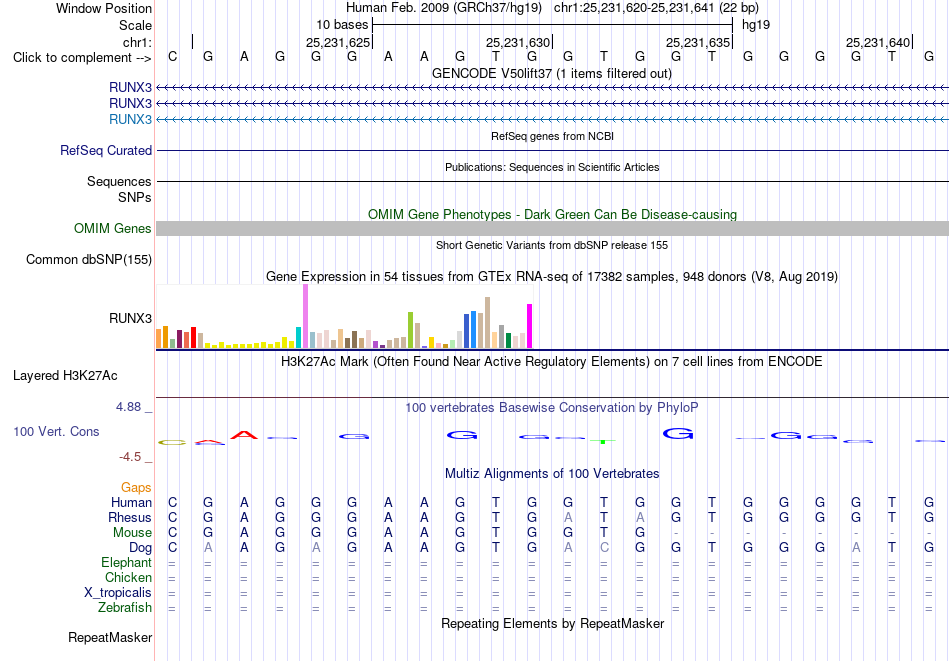Click the OMIM Genes track label
The height and width of the screenshot is (661, 950).
113,228
